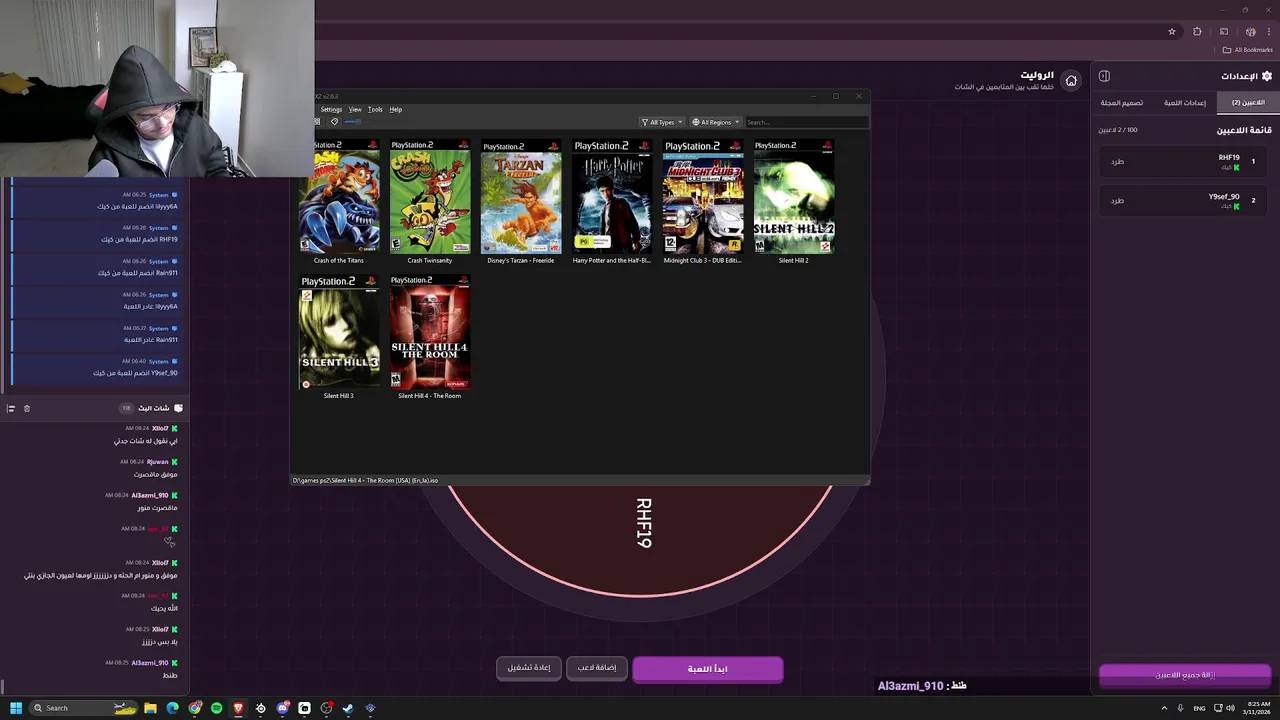Open the View menu in PCSX2
Viewport: 1280px width, 720px height.
pos(355,109)
